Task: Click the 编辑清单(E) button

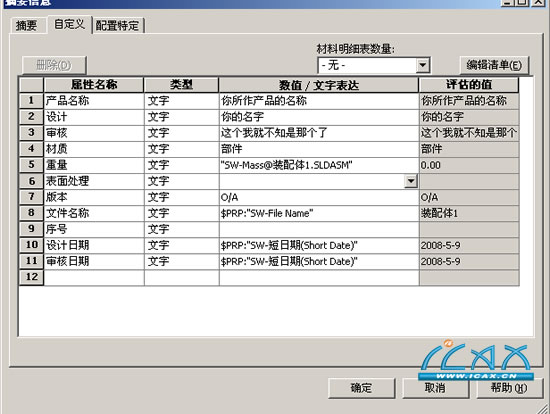Action: click(494, 65)
